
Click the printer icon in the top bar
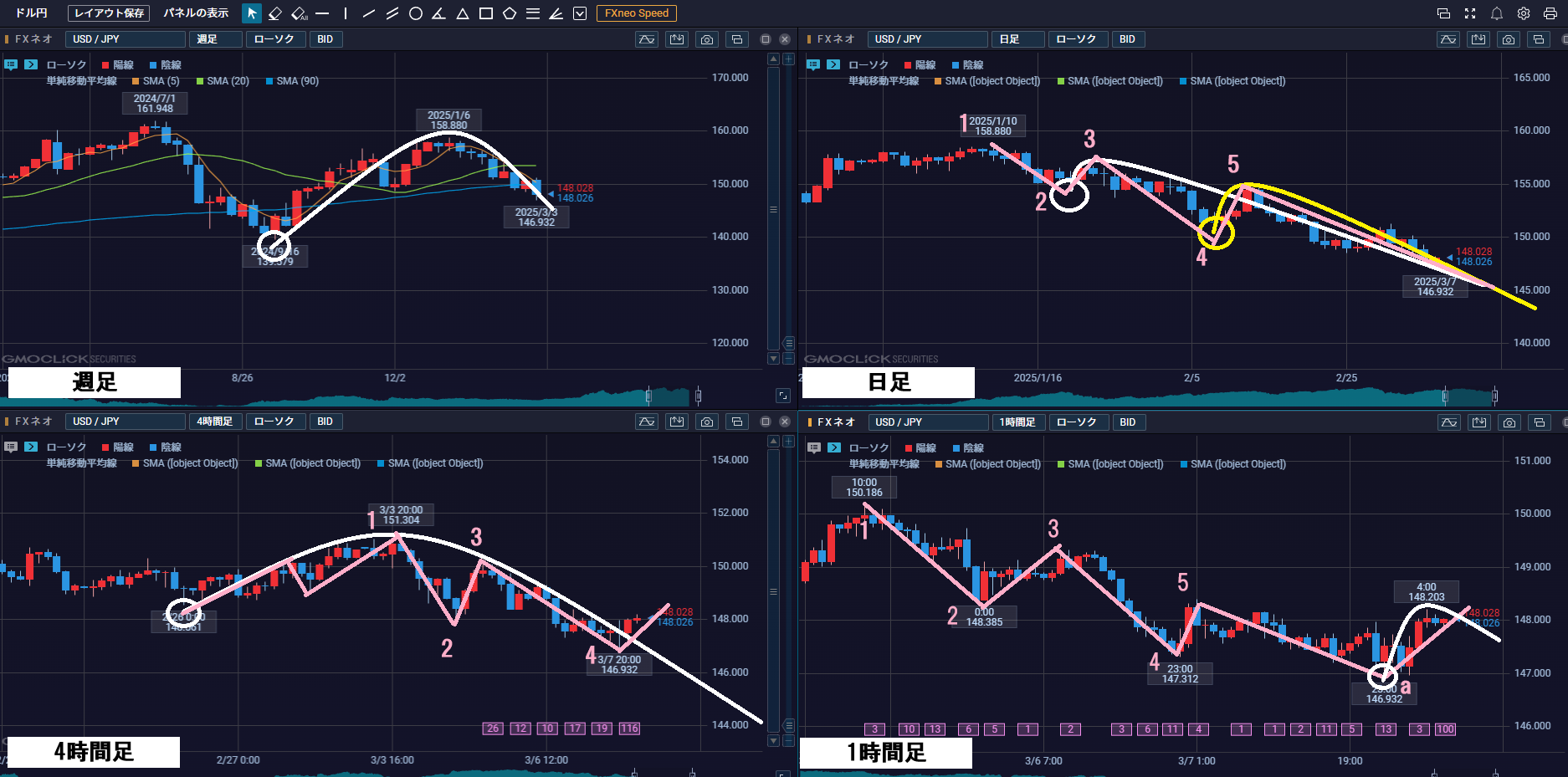coord(1550,13)
